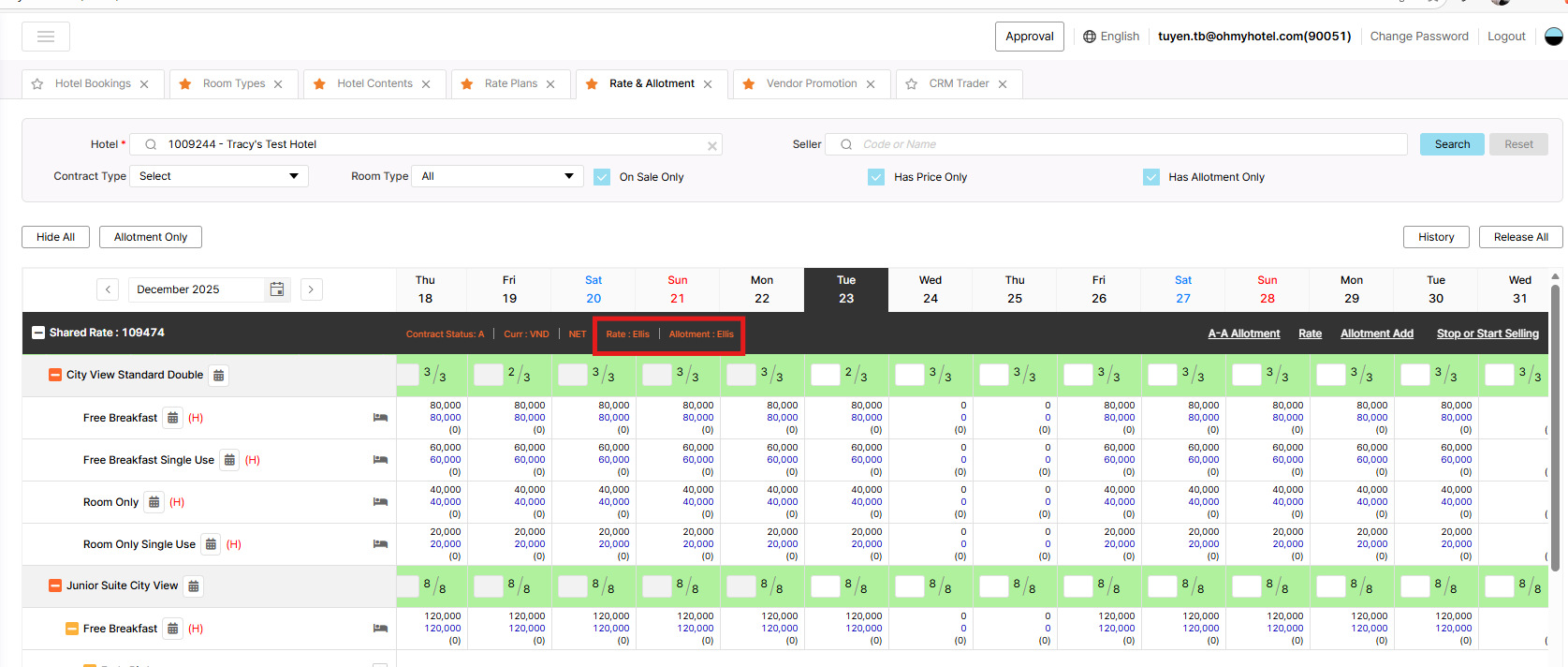Clear the Hotel field with X icon
The image size is (1568, 667).
pos(712,145)
